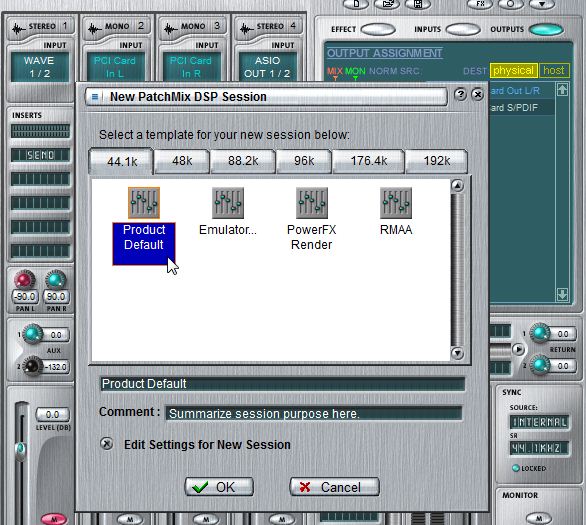Click the New Session page icon button
Viewport: 586px width, 525px height.
pyautogui.click(x=355, y=4)
